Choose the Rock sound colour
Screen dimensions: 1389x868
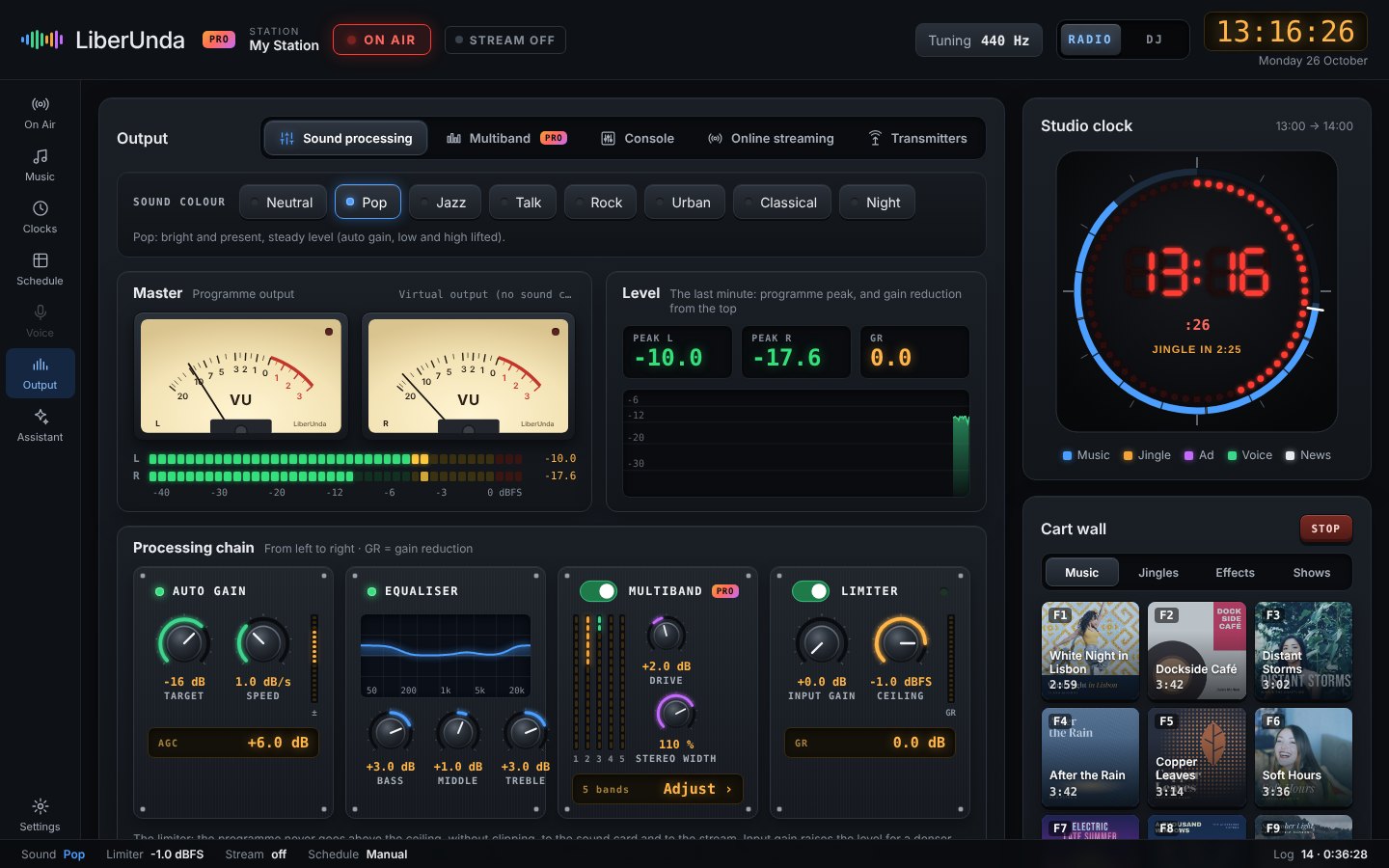pyautogui.click(x=600, y=203)
